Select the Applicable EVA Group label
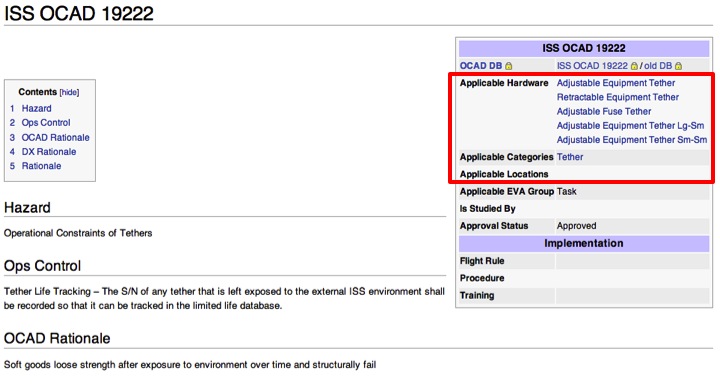 [x=507, y=191]
